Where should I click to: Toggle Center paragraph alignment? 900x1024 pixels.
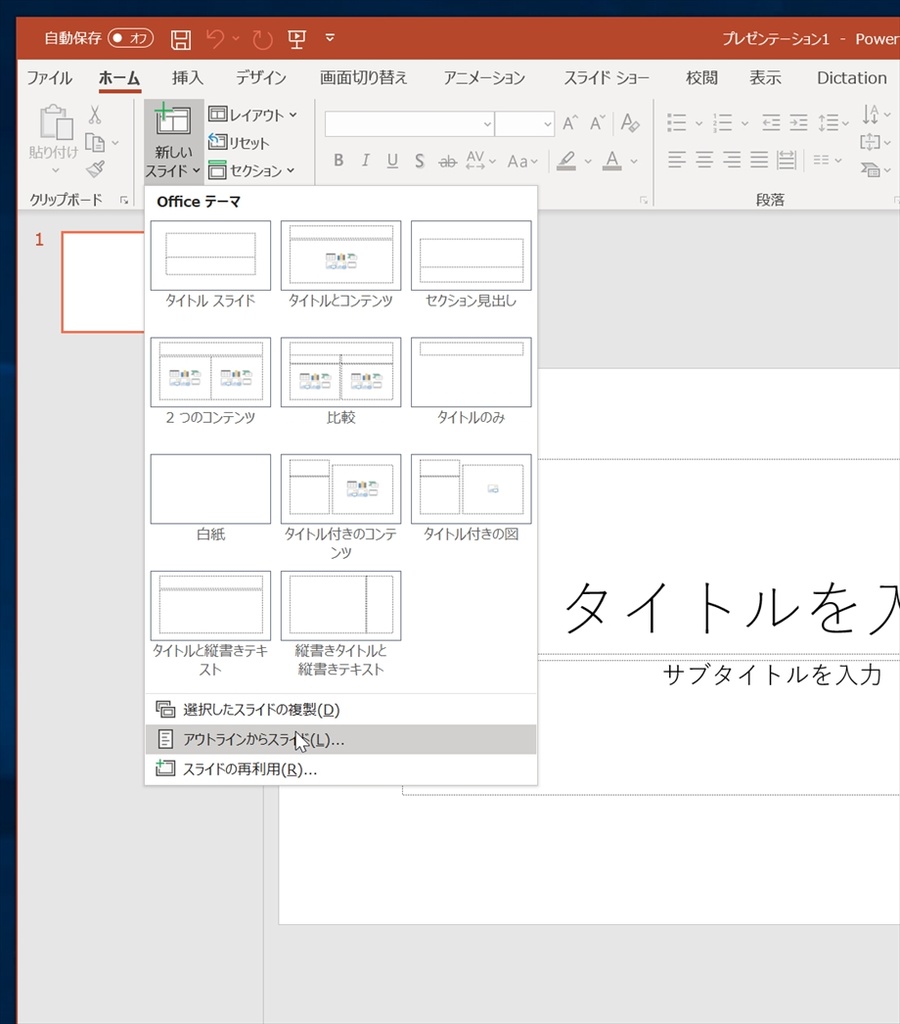pos(704,160)
